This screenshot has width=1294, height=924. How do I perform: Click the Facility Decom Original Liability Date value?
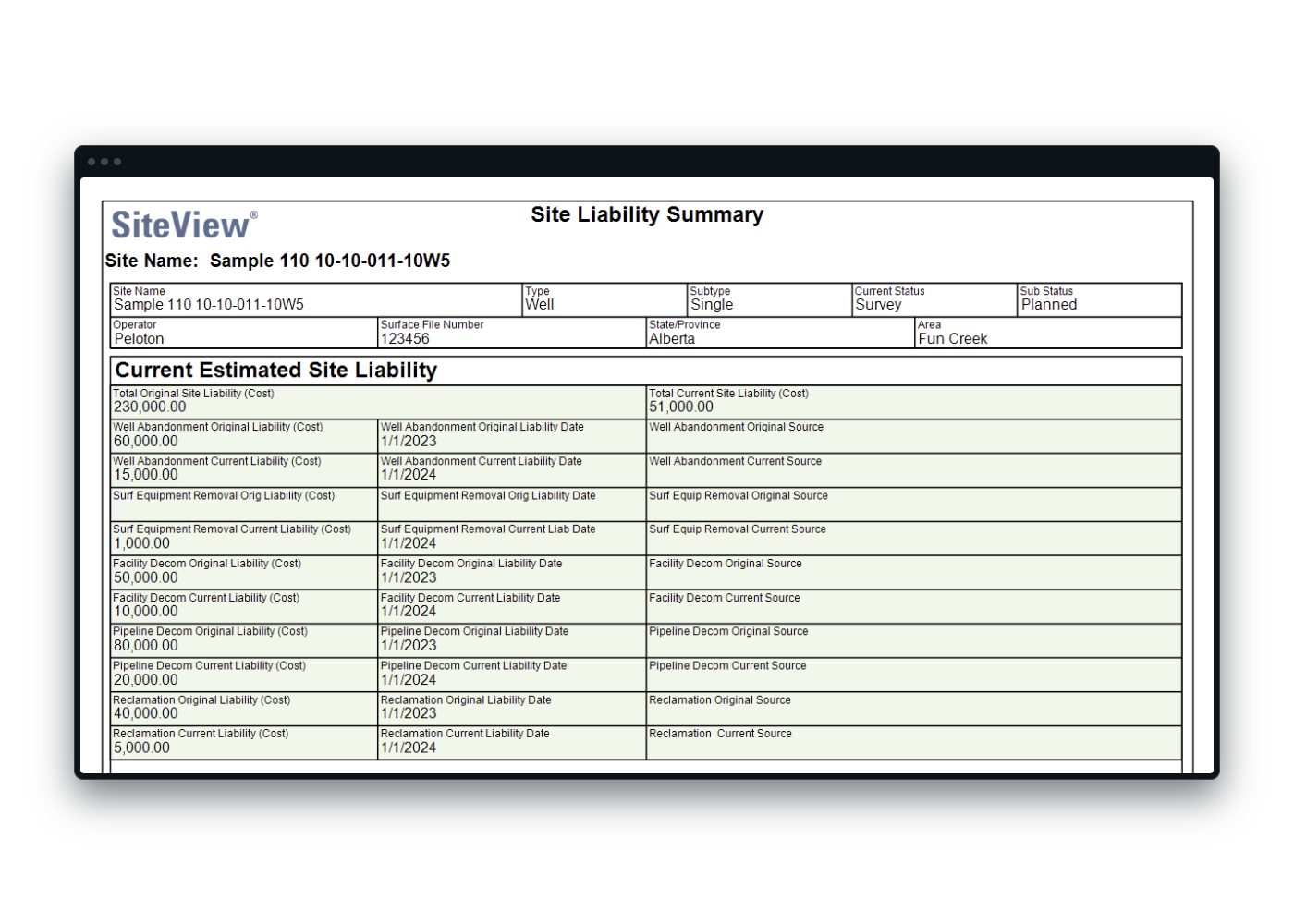click(x=409, y=578)
